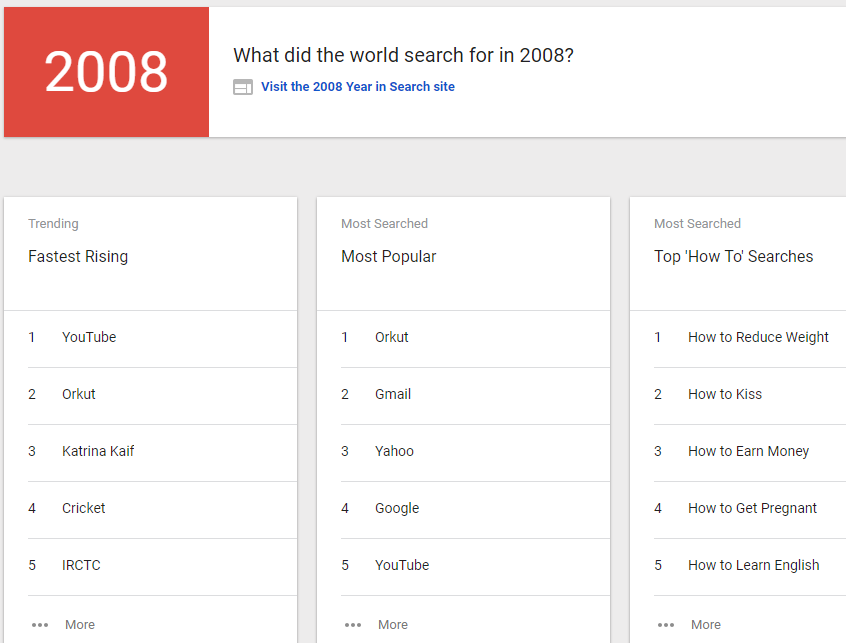Click the Katrina Kaif trending entry
Screen dimensions: 846x643
tap(98, 451)
